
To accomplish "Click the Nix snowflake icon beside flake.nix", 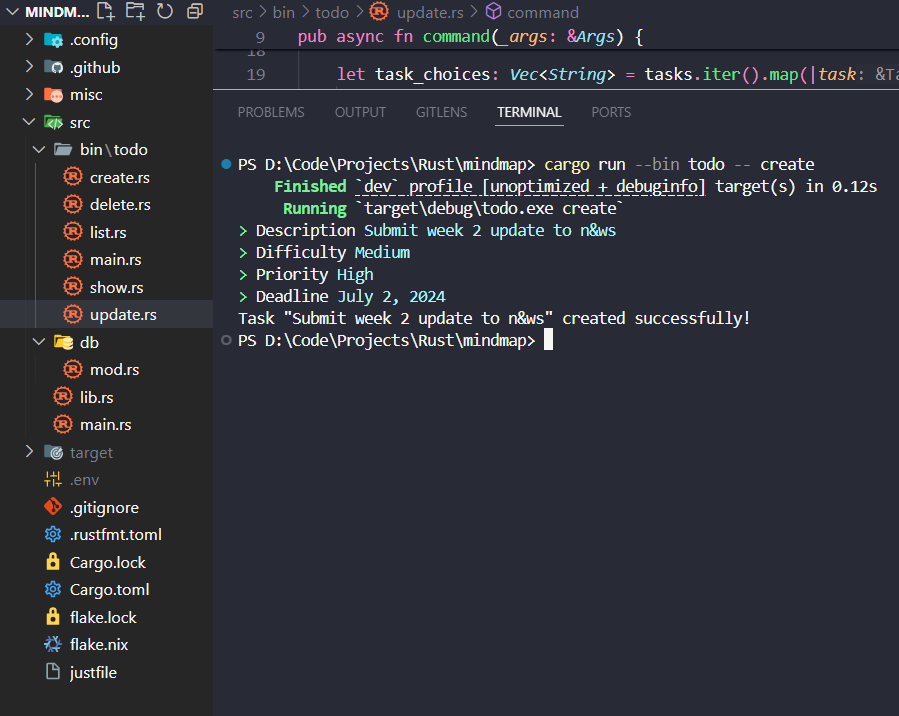I will click(53, 644).
